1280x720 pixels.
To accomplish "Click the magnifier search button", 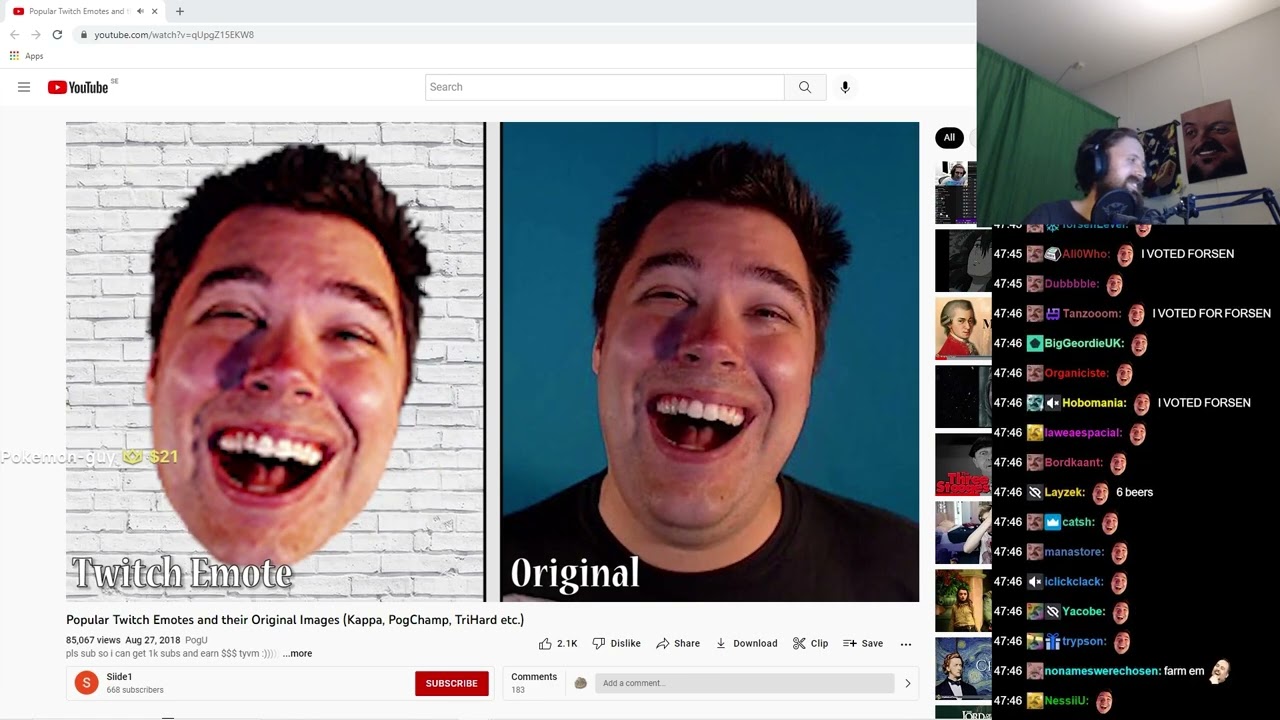I will pos(805,87).
